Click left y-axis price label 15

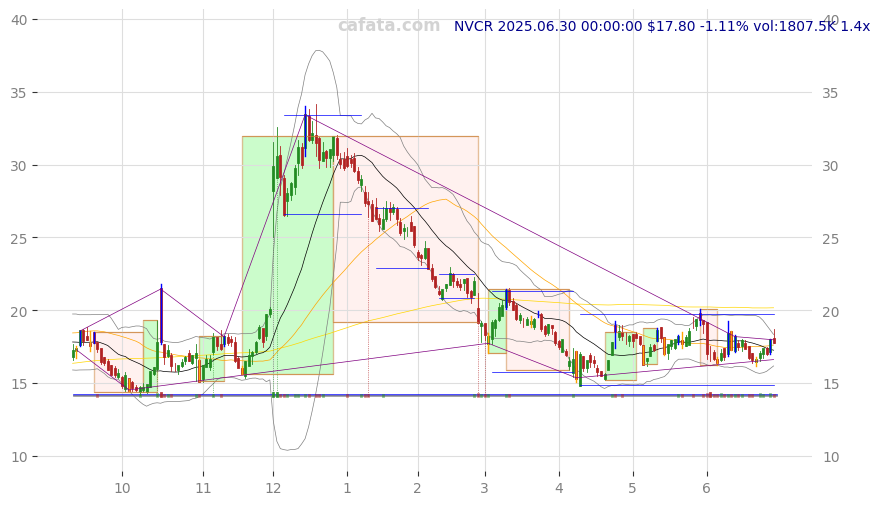point(19,384)
